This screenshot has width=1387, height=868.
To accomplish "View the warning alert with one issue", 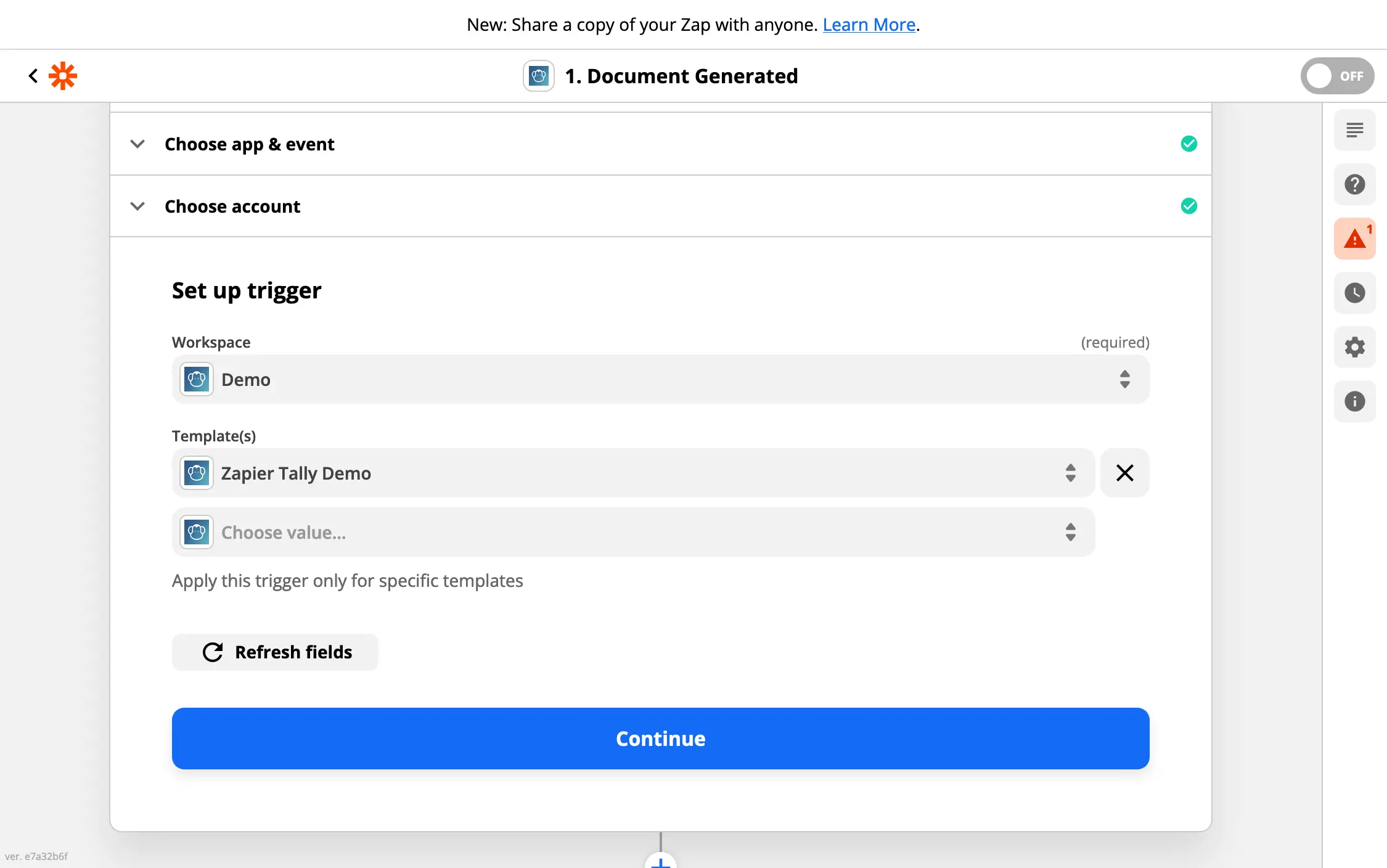I will 1354,239.
